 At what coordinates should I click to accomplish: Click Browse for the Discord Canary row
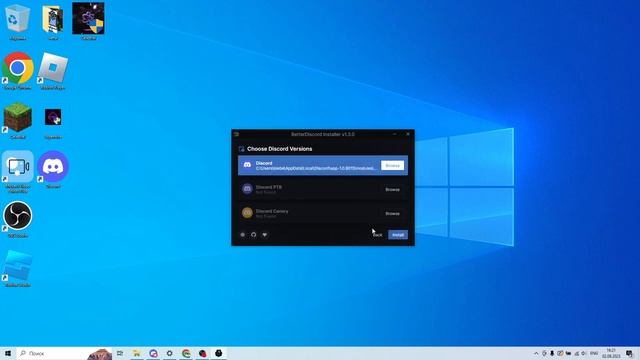click(x=392, y=213)
